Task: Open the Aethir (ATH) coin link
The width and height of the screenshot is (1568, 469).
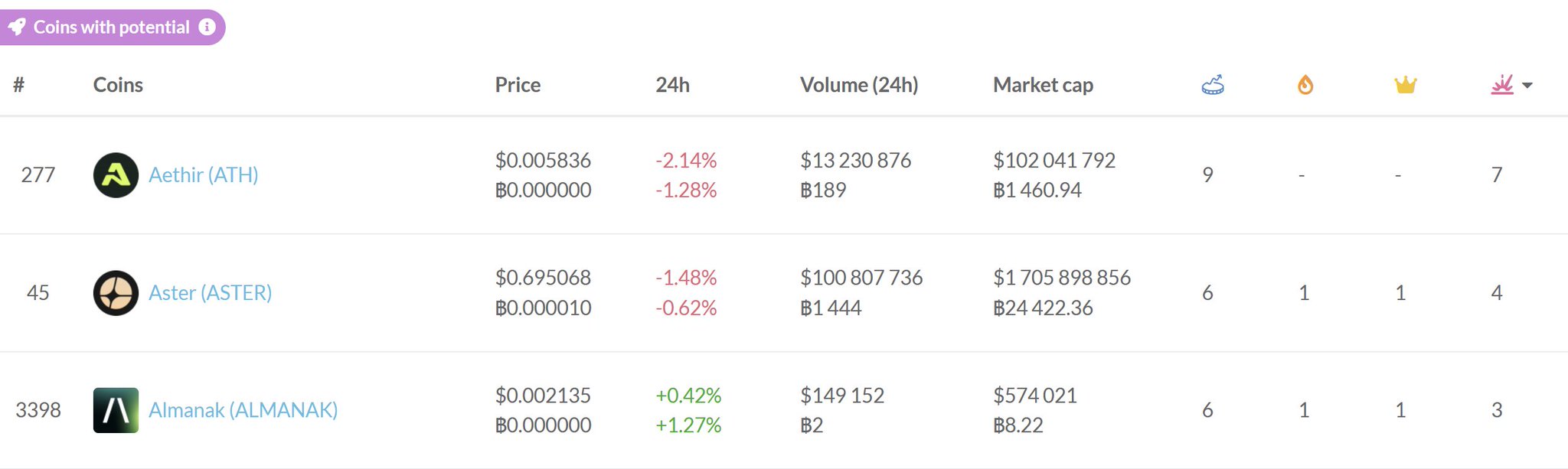Action: click(x=203, y=175)
